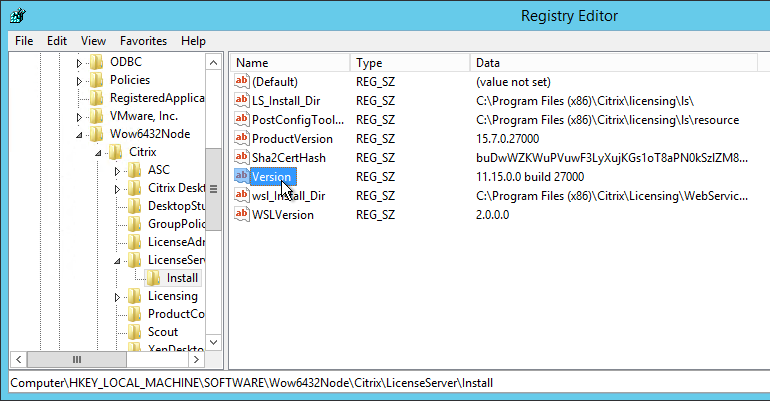The width and height of the screenshot is (770, 401).
Task: Open the File menu
Action: (24, 41)
